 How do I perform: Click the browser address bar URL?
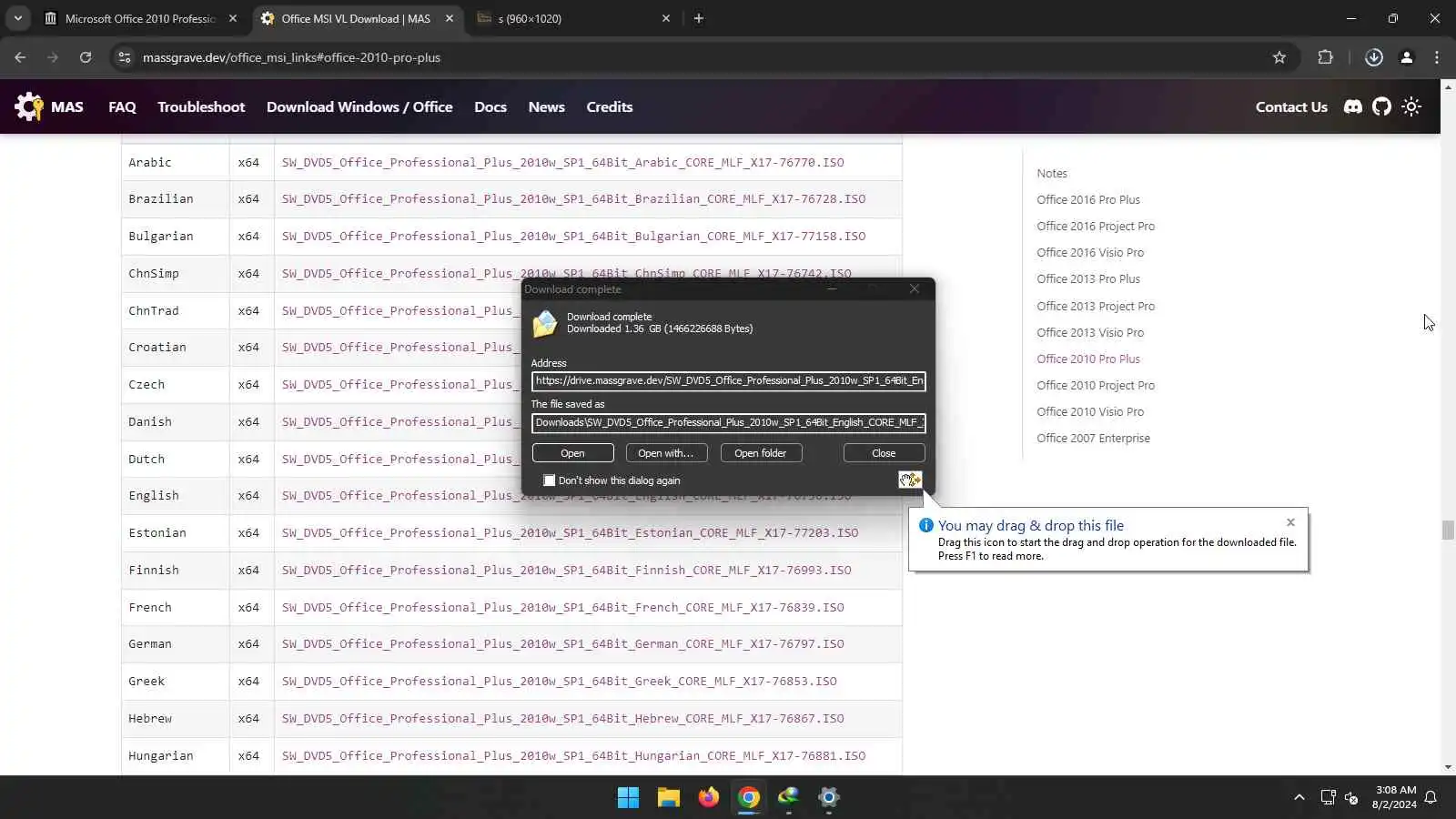click(x=291, y=57)
